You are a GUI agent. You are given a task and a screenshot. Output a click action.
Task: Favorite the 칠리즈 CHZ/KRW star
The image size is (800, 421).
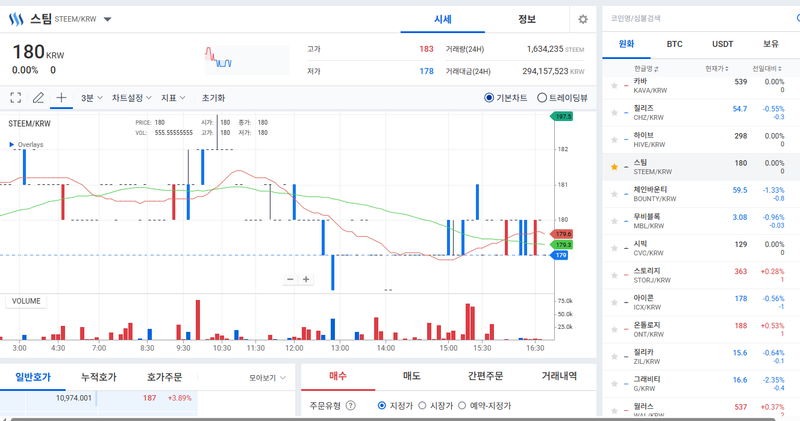[x=614, y=113]
